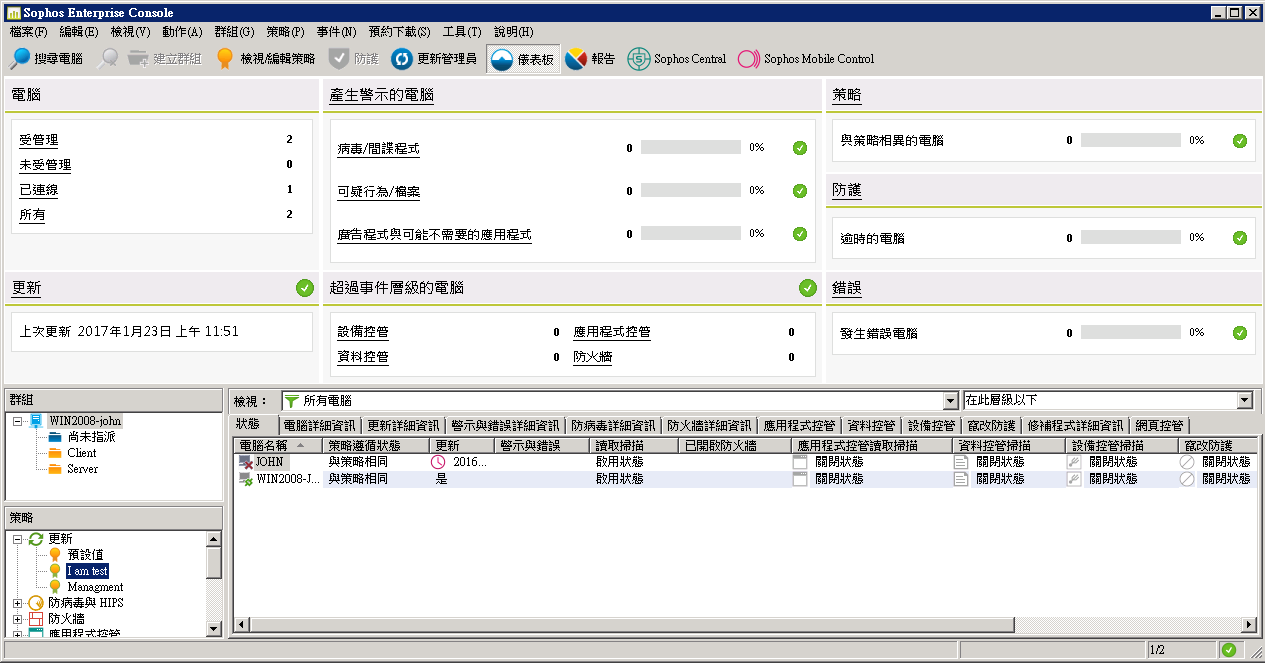
Task: Select the Client group folder
Action: pos(81,453)
